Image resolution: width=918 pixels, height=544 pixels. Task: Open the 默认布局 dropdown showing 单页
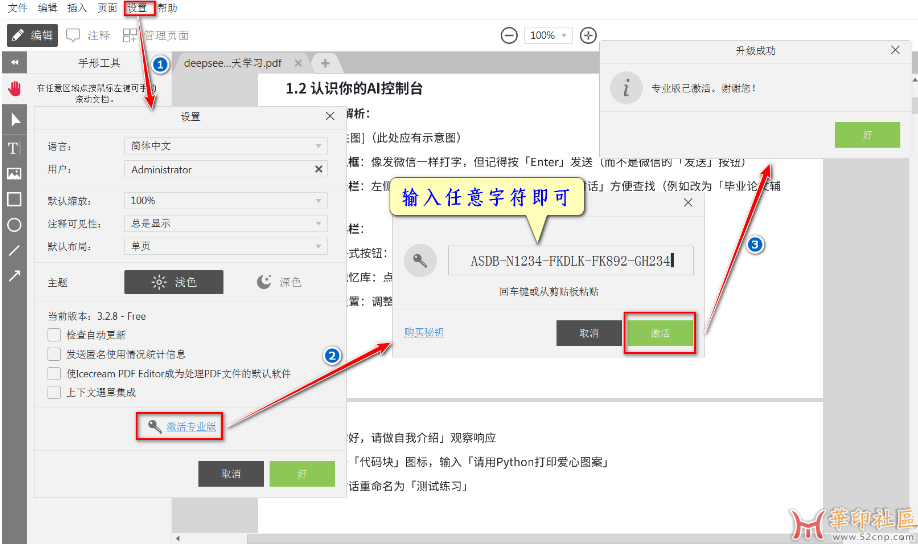click(x=226, y=245)
